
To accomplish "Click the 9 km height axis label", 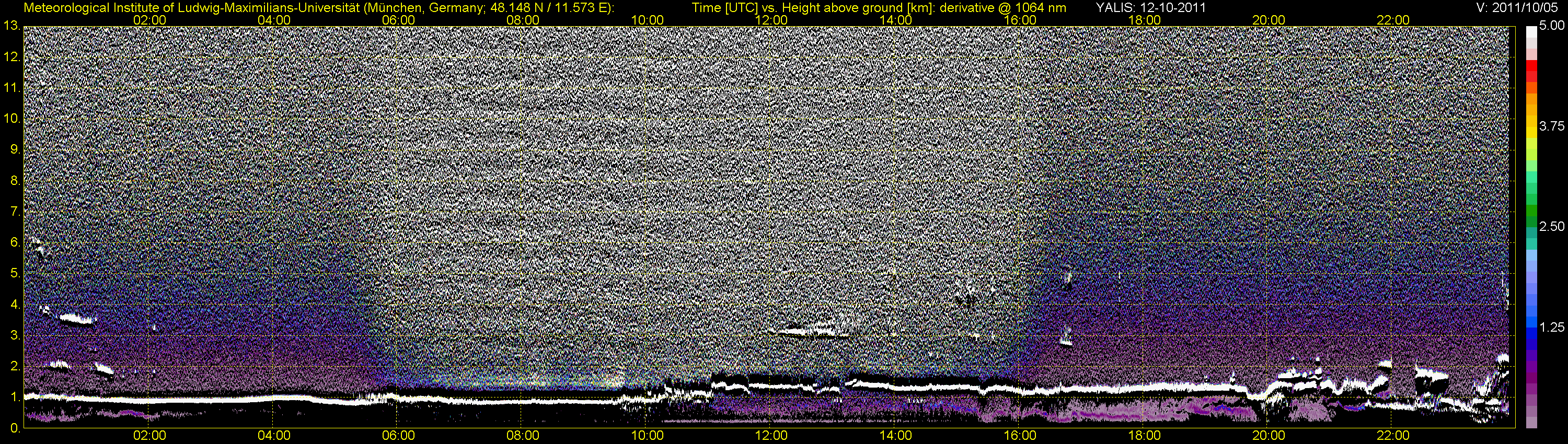I will [x=15, y=149].
